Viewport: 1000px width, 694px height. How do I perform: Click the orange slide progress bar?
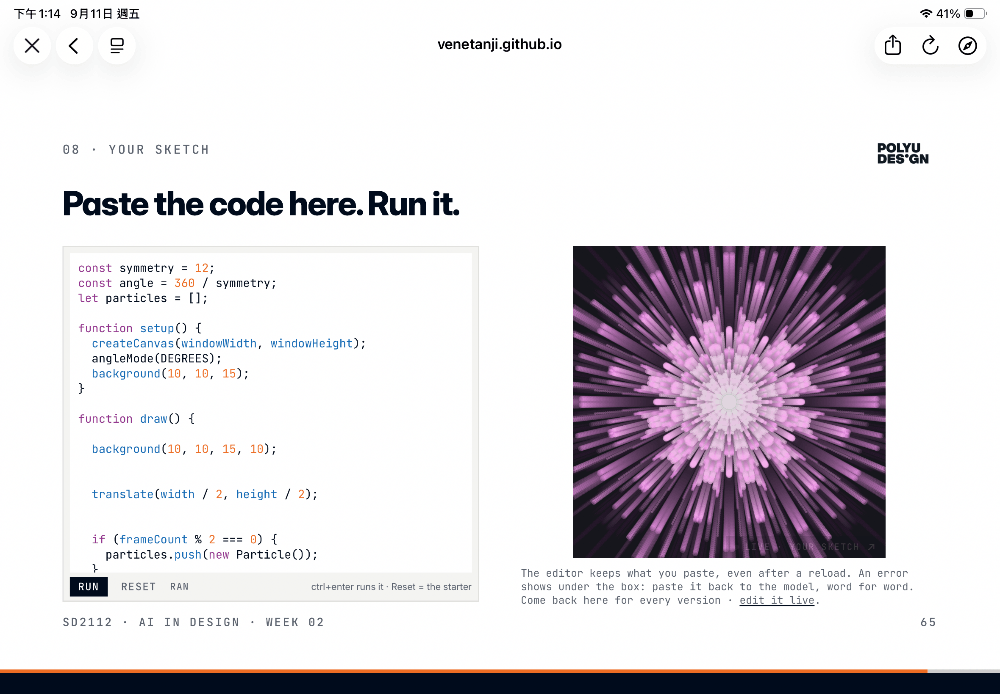click(464, 671)
